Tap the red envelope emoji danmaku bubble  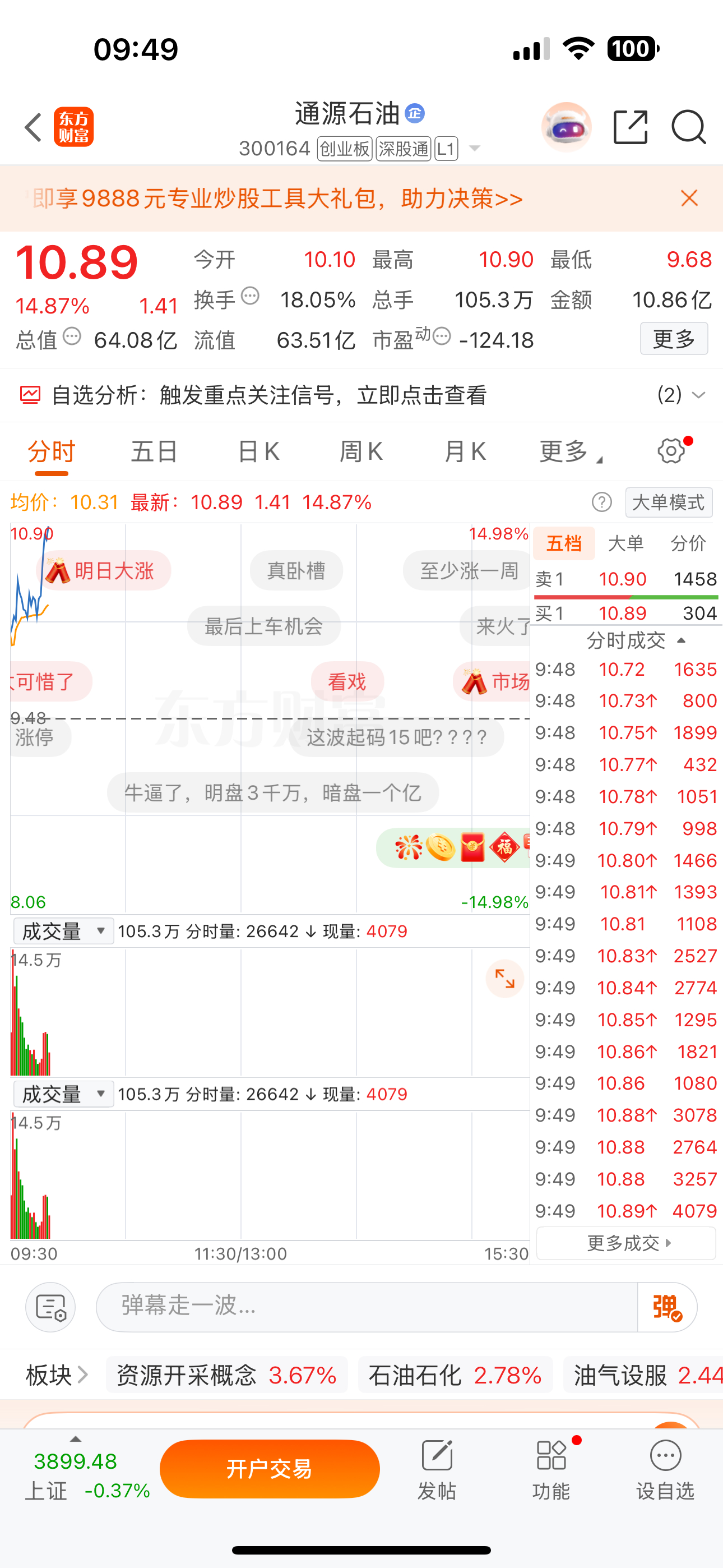[453, 847]
